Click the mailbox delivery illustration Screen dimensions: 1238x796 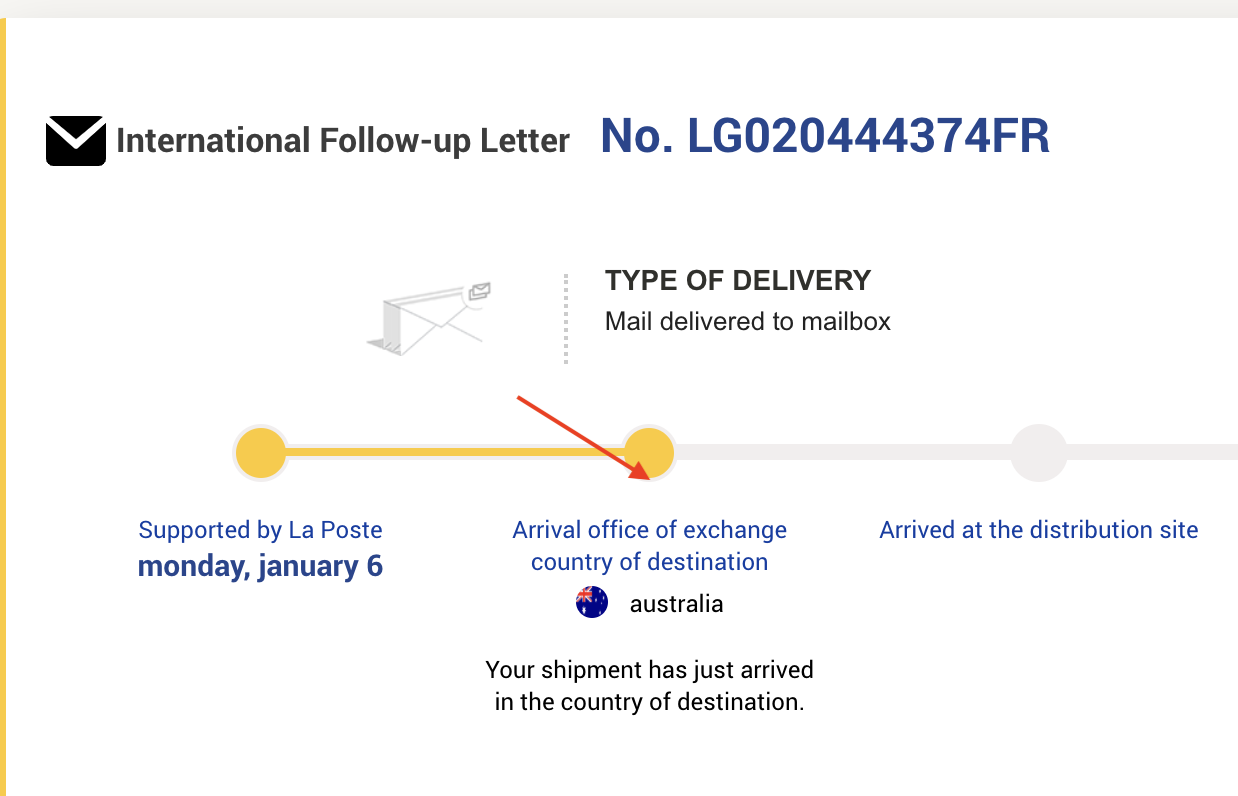[x=430, y=318]
